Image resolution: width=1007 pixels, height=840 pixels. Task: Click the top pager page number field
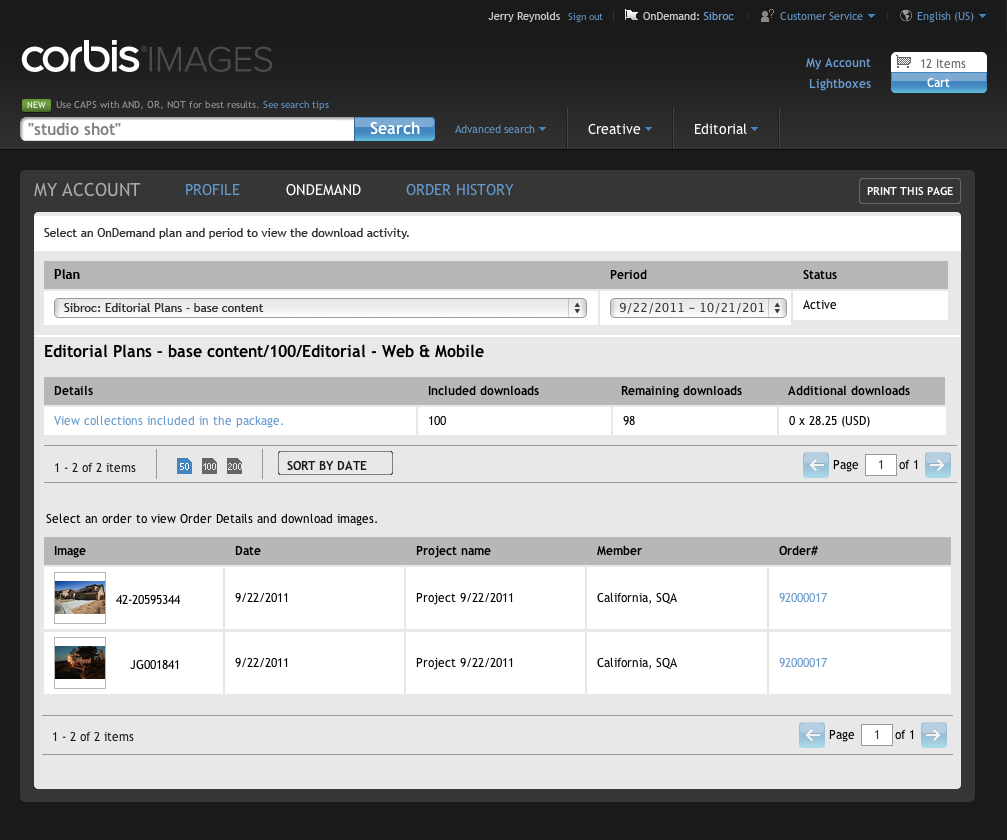(x=880, y=465)
